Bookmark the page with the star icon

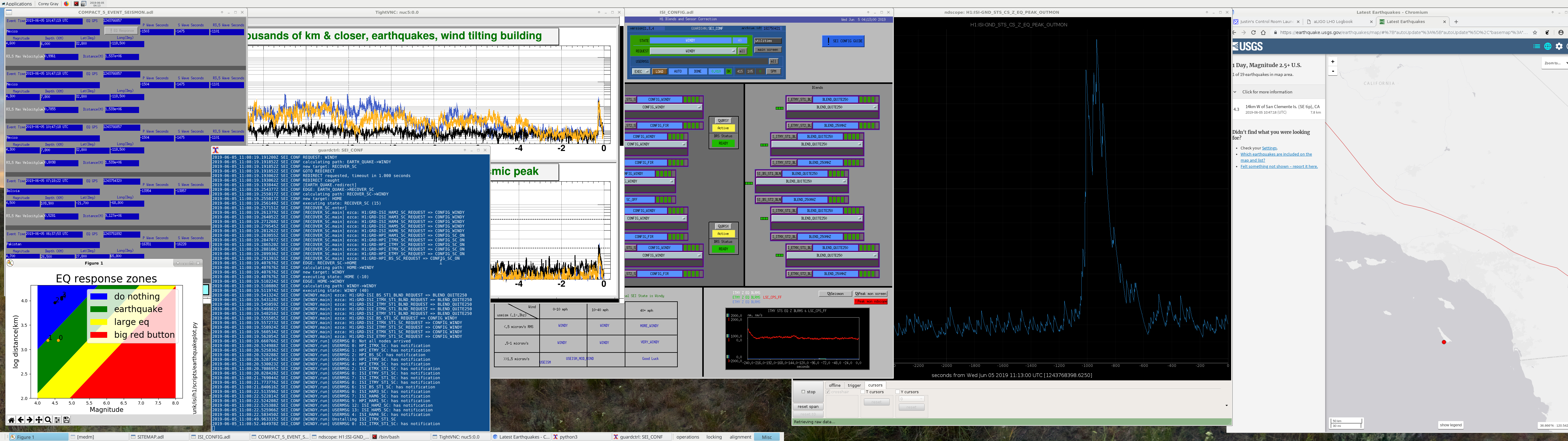[1535, 32]
